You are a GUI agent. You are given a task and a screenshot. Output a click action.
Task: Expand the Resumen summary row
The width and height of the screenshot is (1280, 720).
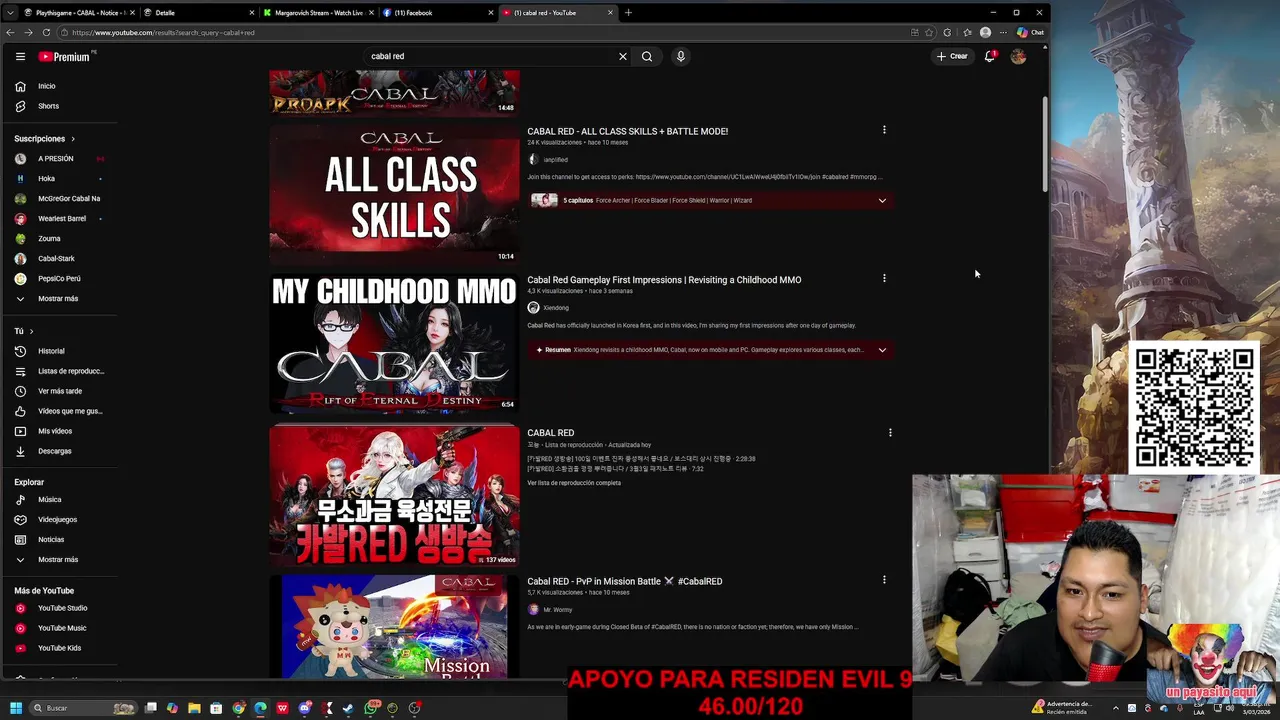pos(709,350)
